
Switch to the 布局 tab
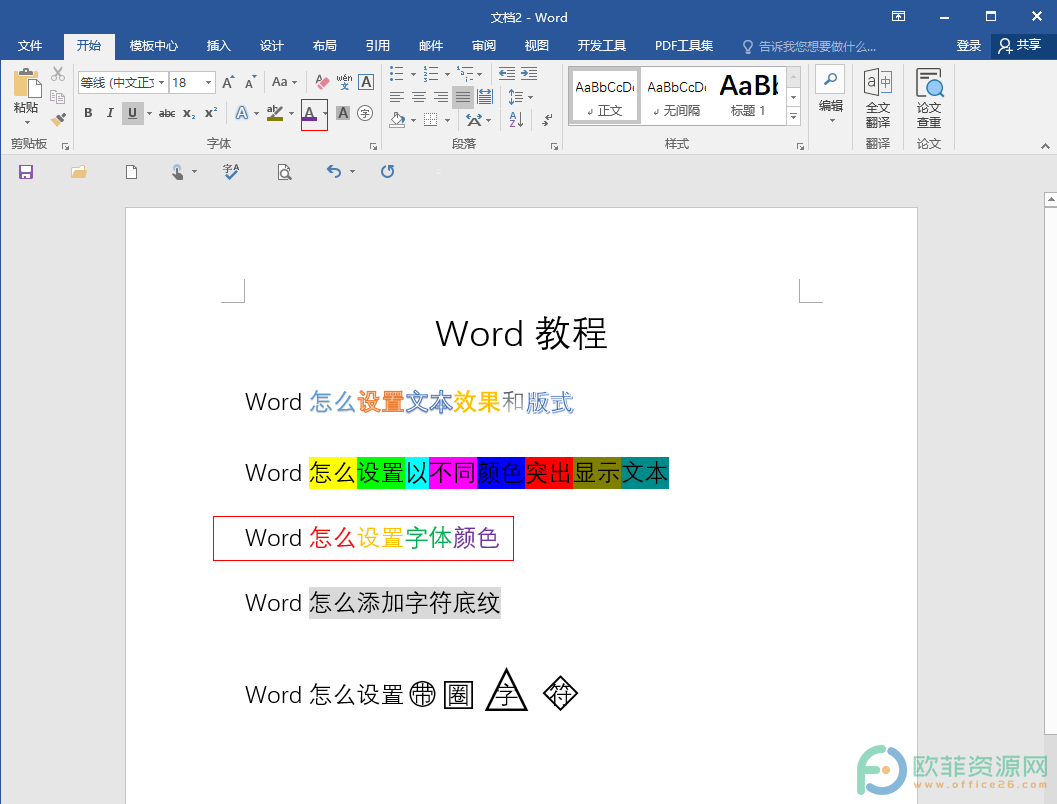point(324,46)
